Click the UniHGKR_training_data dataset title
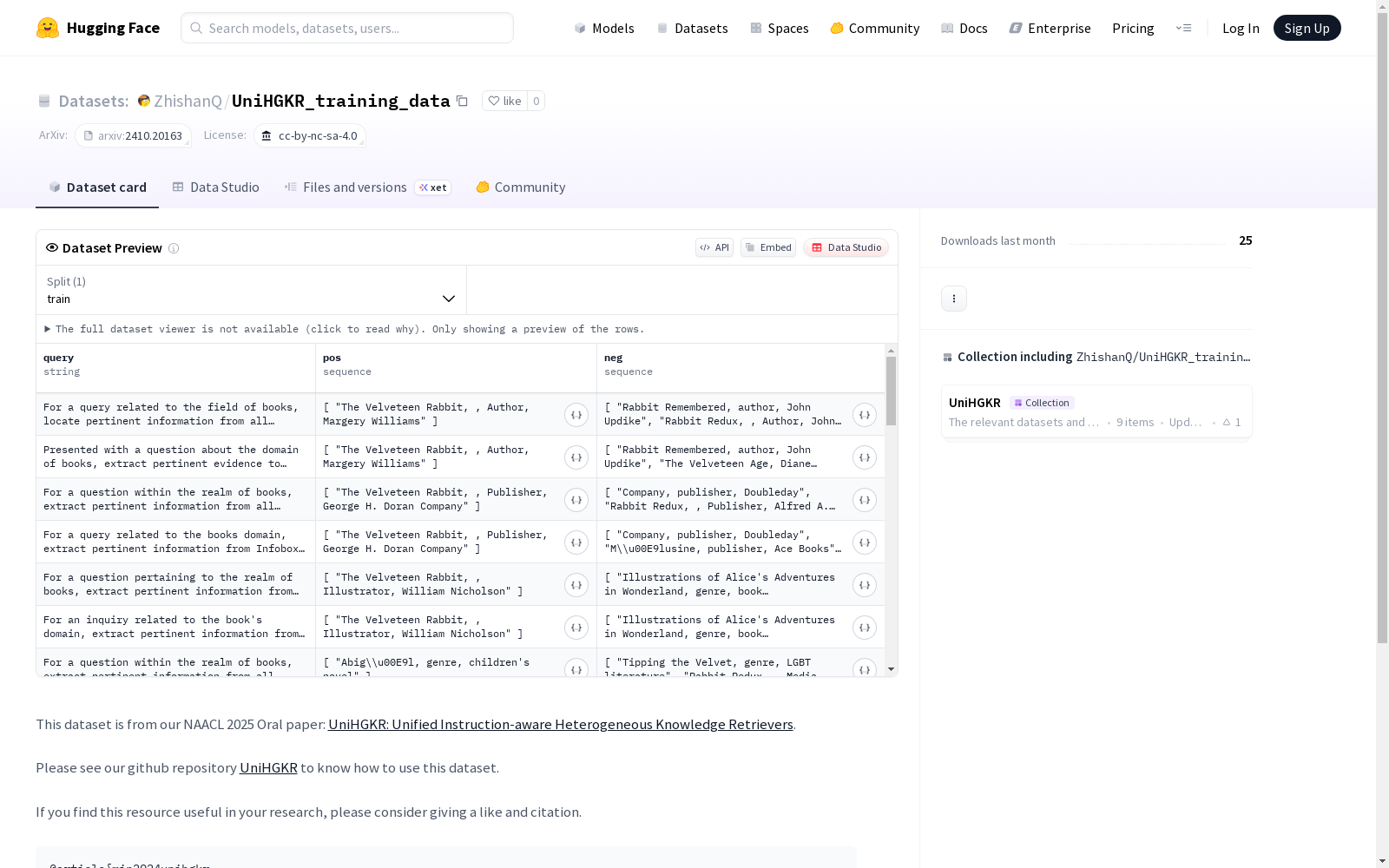Viewport: 1389px width, 868px height. click(341, 101)
